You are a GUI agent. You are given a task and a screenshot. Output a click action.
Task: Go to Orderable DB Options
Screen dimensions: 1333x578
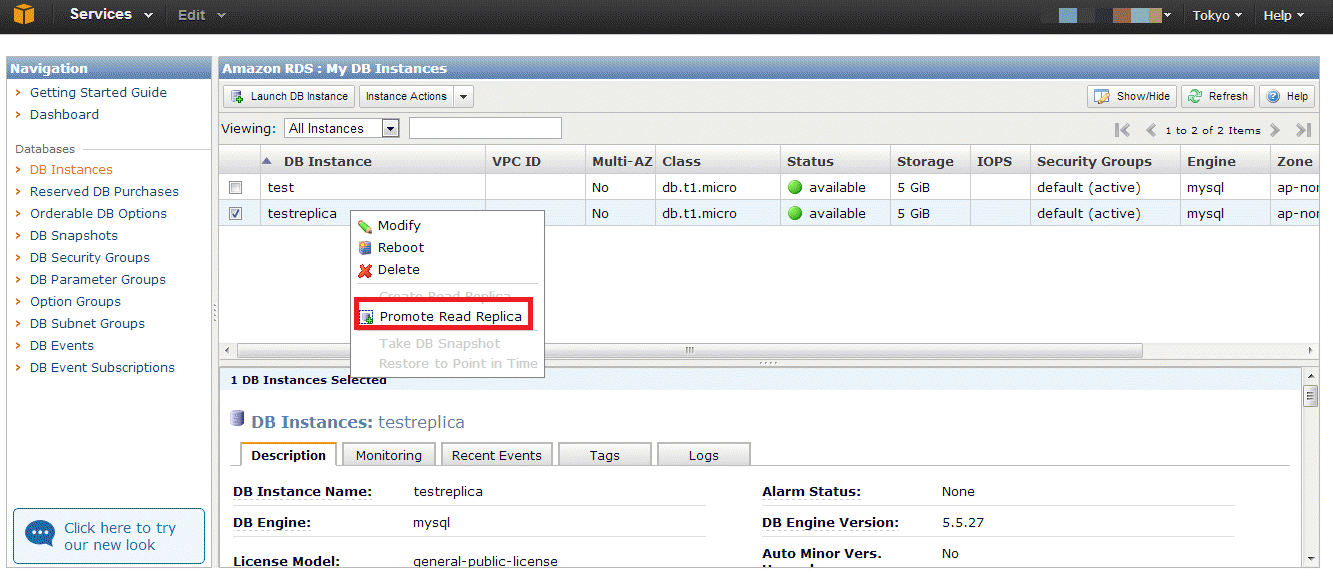98,213
